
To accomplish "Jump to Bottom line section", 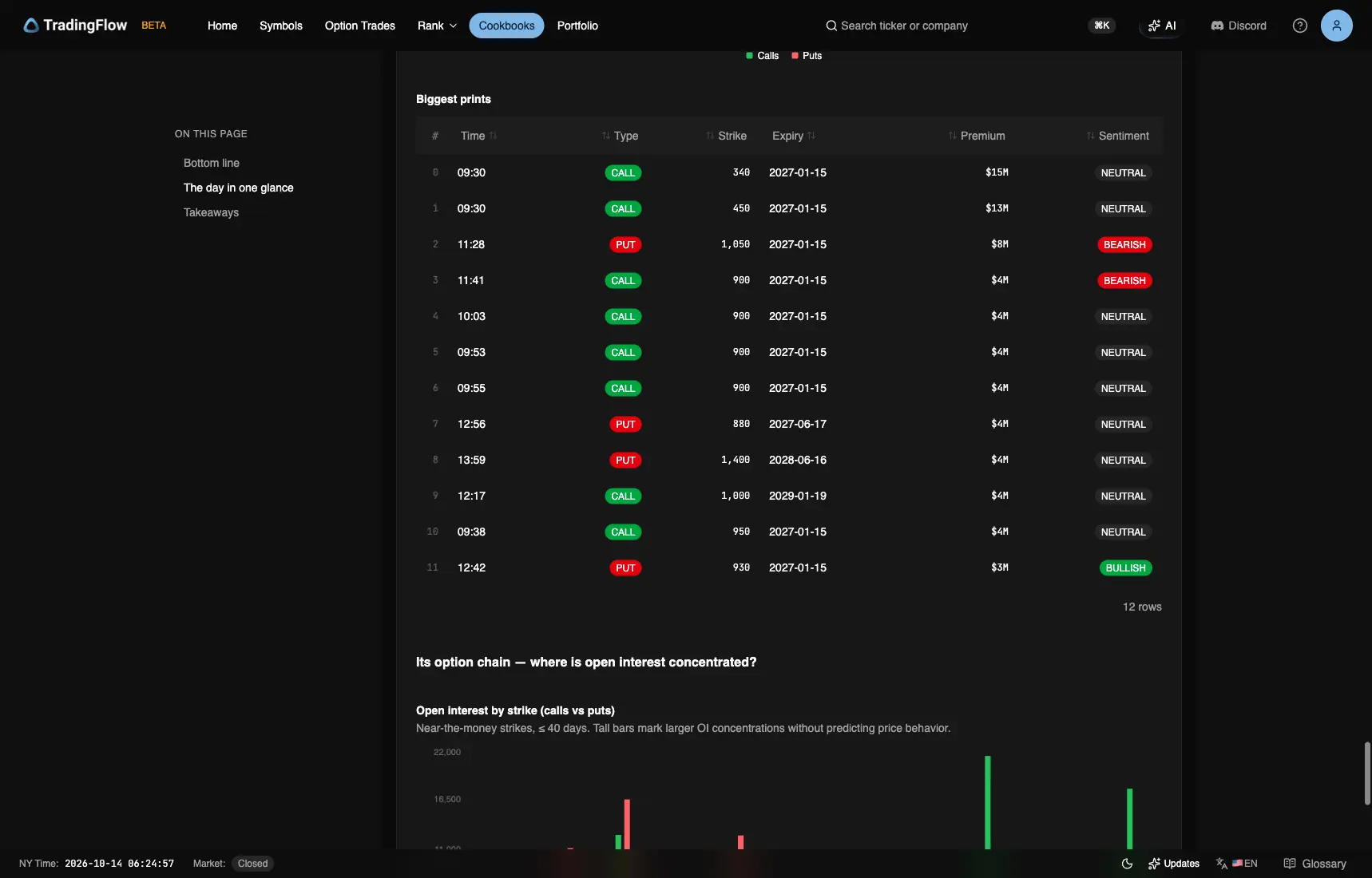I will [212, 163].
